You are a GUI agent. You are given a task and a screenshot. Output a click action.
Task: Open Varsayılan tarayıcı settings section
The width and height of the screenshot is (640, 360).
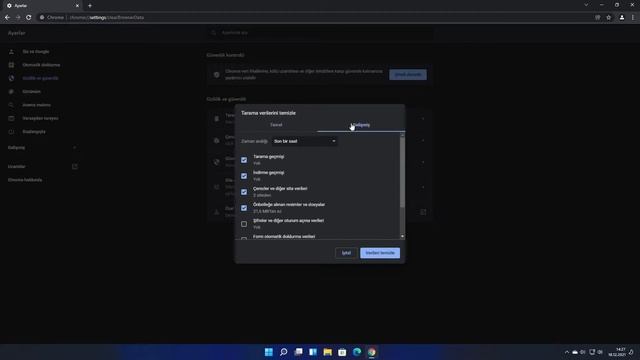click(40, 118)
